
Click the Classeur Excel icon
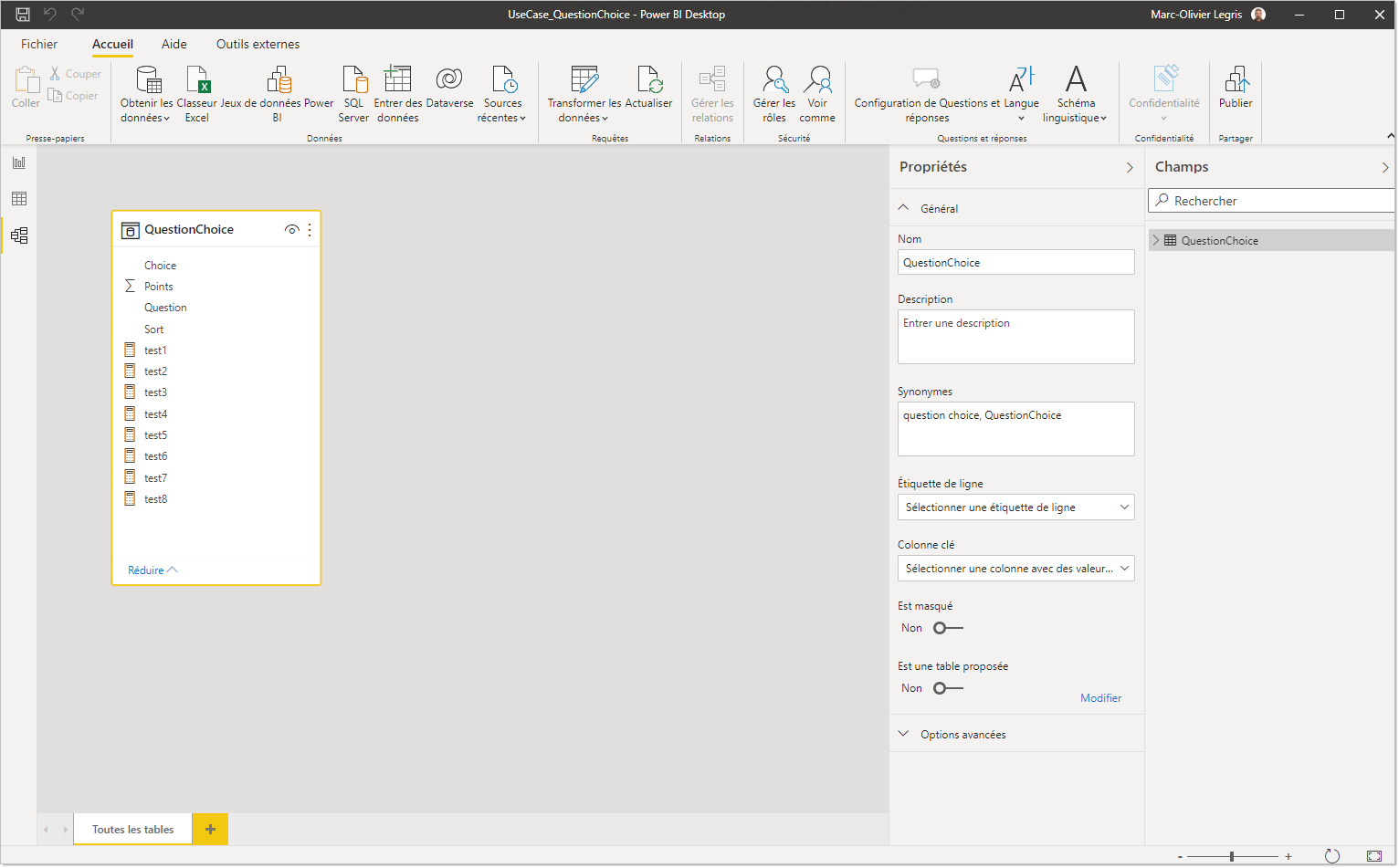(x=197, y=94)
